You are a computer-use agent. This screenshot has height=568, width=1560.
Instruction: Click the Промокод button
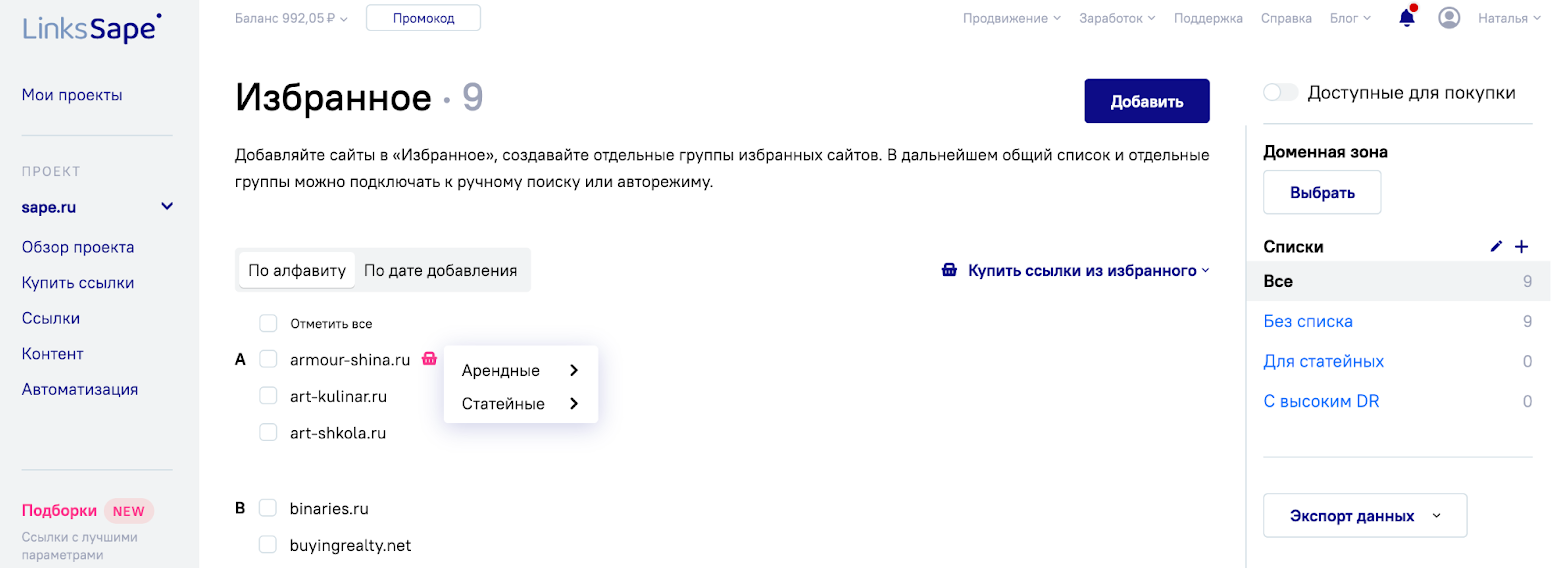(423, 18)
